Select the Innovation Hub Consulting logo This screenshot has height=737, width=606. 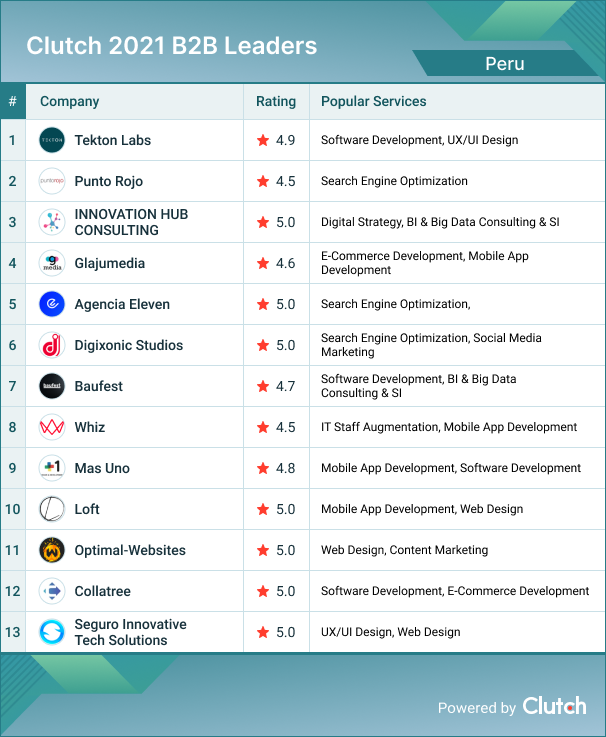[52, 222]
